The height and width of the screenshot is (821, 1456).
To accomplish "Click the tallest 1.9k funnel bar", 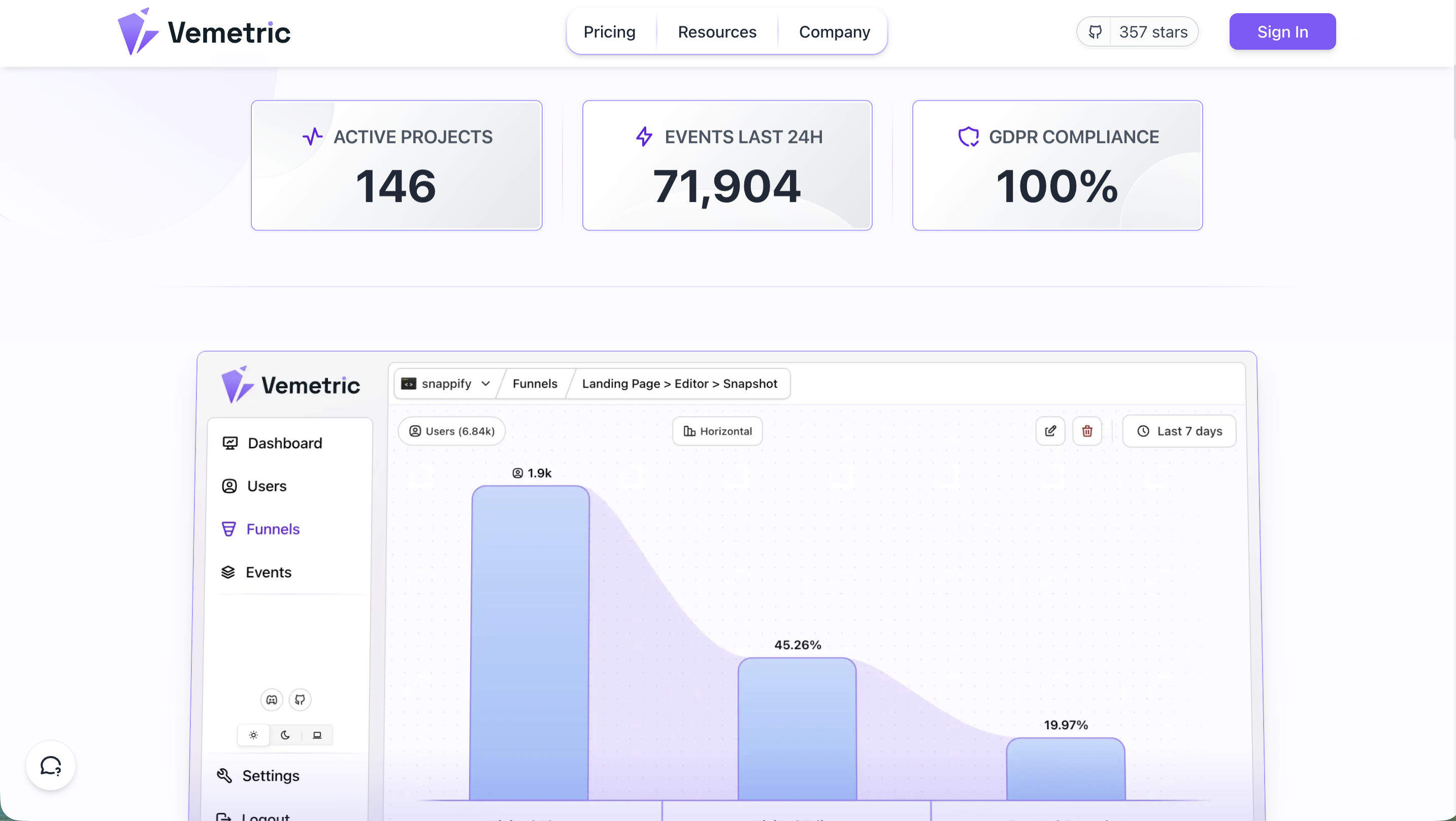I will tap(530, 642).
